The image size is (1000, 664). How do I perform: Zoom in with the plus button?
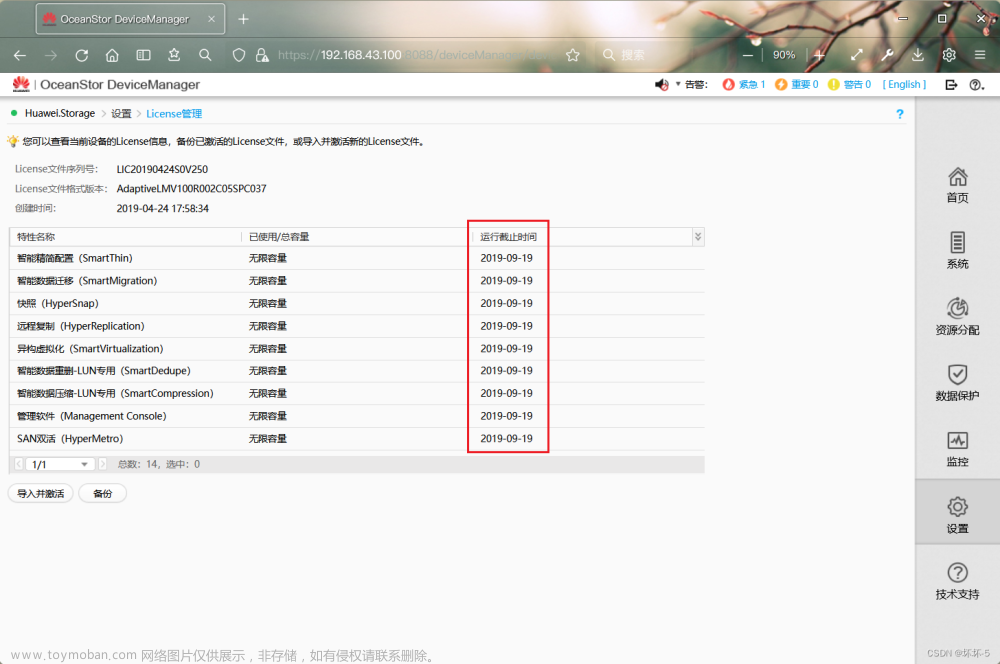[820, 55]
